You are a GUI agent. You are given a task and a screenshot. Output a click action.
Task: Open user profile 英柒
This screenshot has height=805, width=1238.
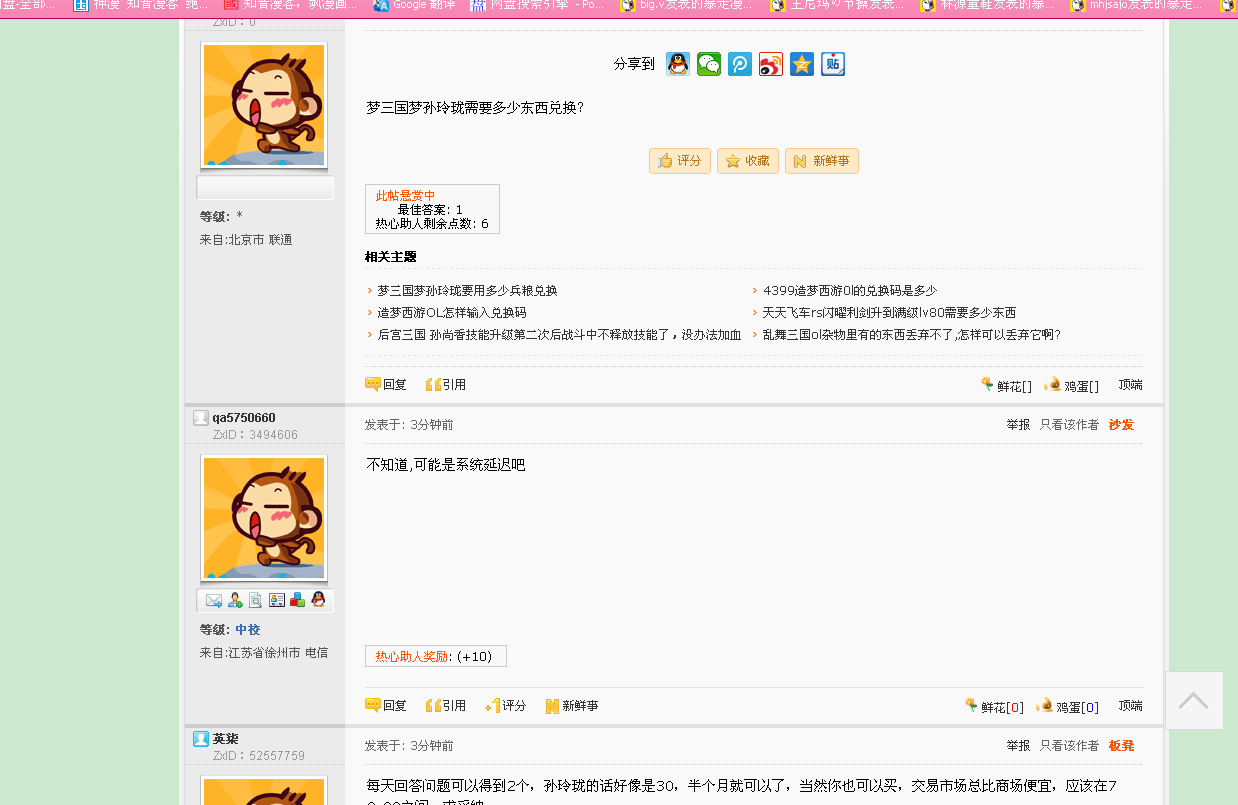(x=225, y=739)
